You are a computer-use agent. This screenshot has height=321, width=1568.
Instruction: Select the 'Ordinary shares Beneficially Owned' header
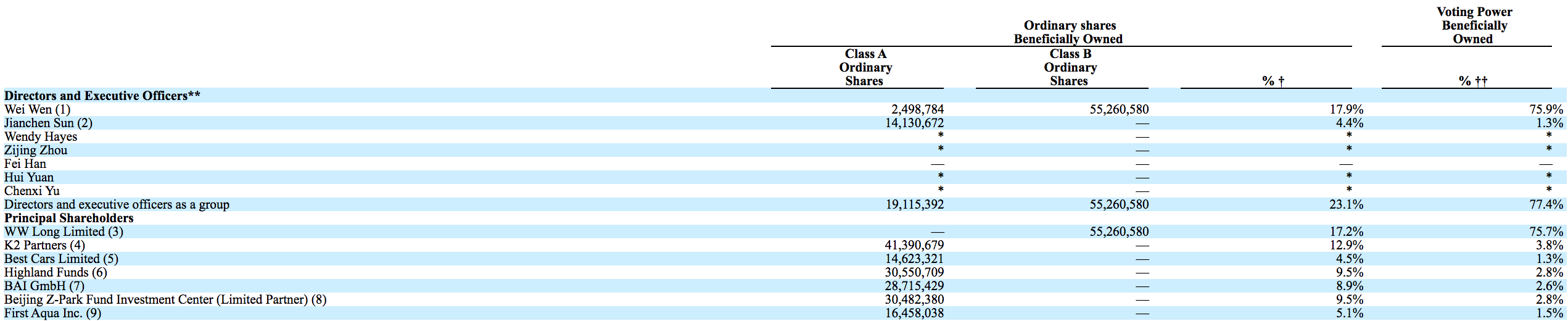1069,32
